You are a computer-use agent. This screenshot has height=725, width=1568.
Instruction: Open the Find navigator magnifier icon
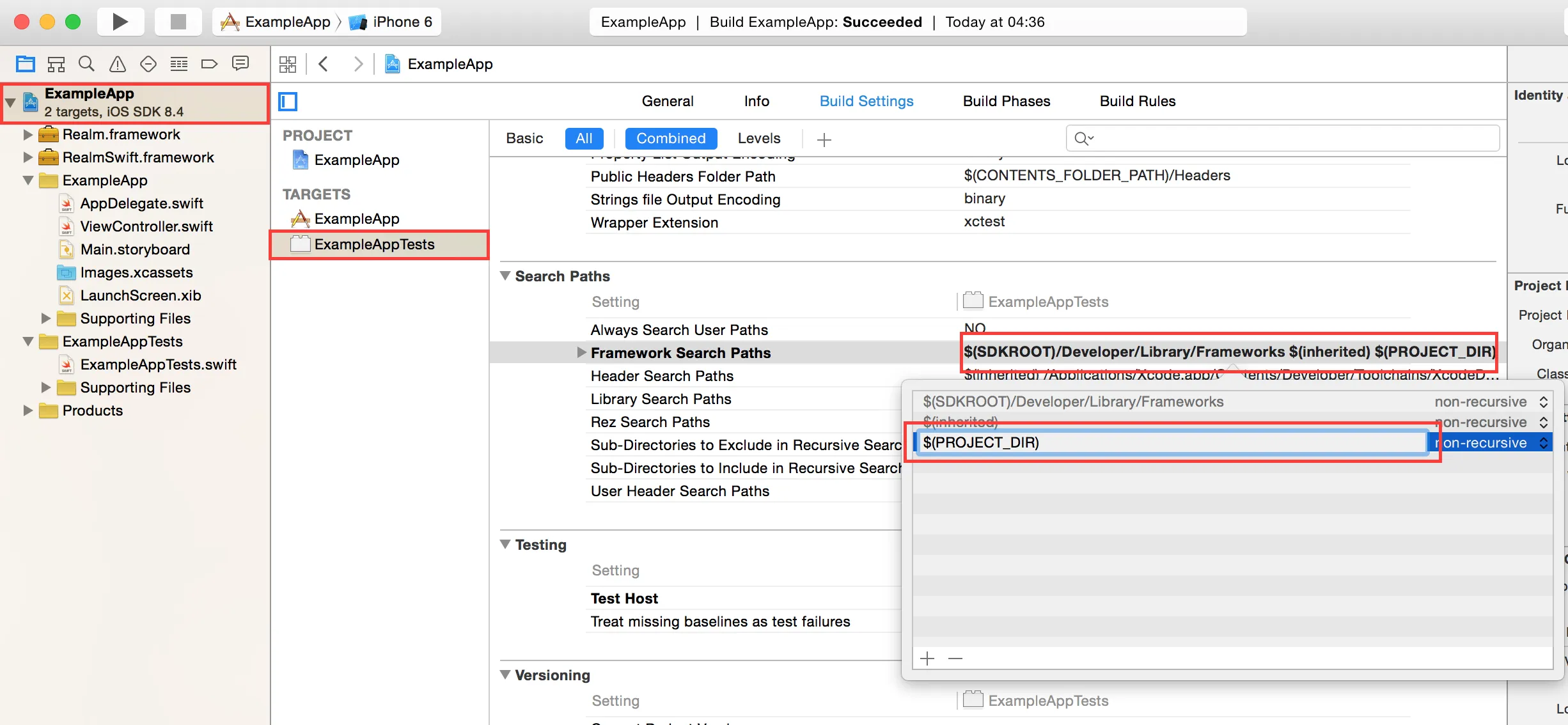click(x=86, y=64)
